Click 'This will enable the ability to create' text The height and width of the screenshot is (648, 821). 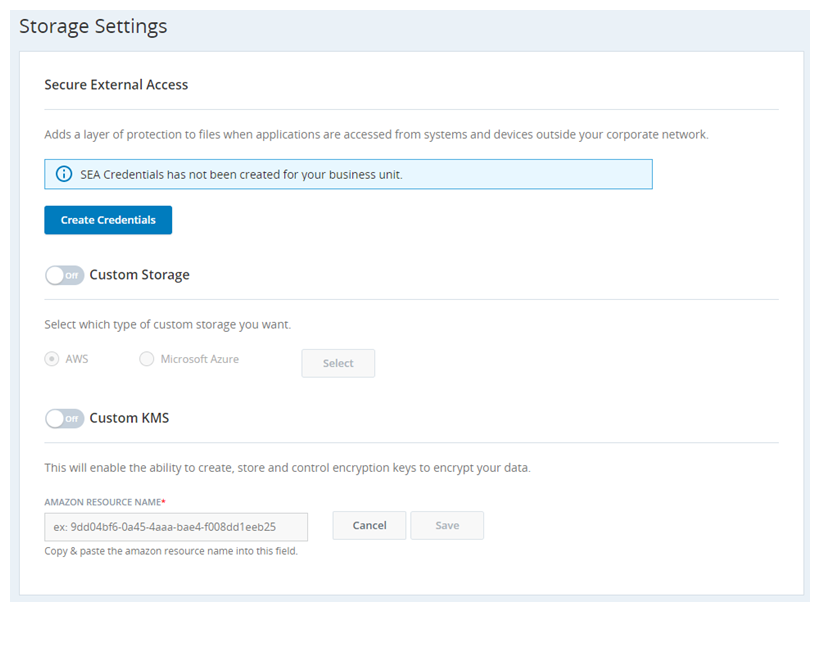[x=287, y=468]
